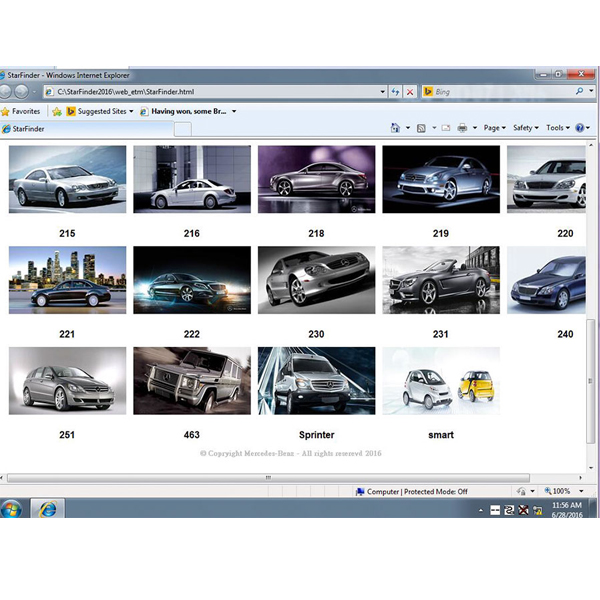
Task: Click the browser Forward arrow button
Action: tap(21, 92)
